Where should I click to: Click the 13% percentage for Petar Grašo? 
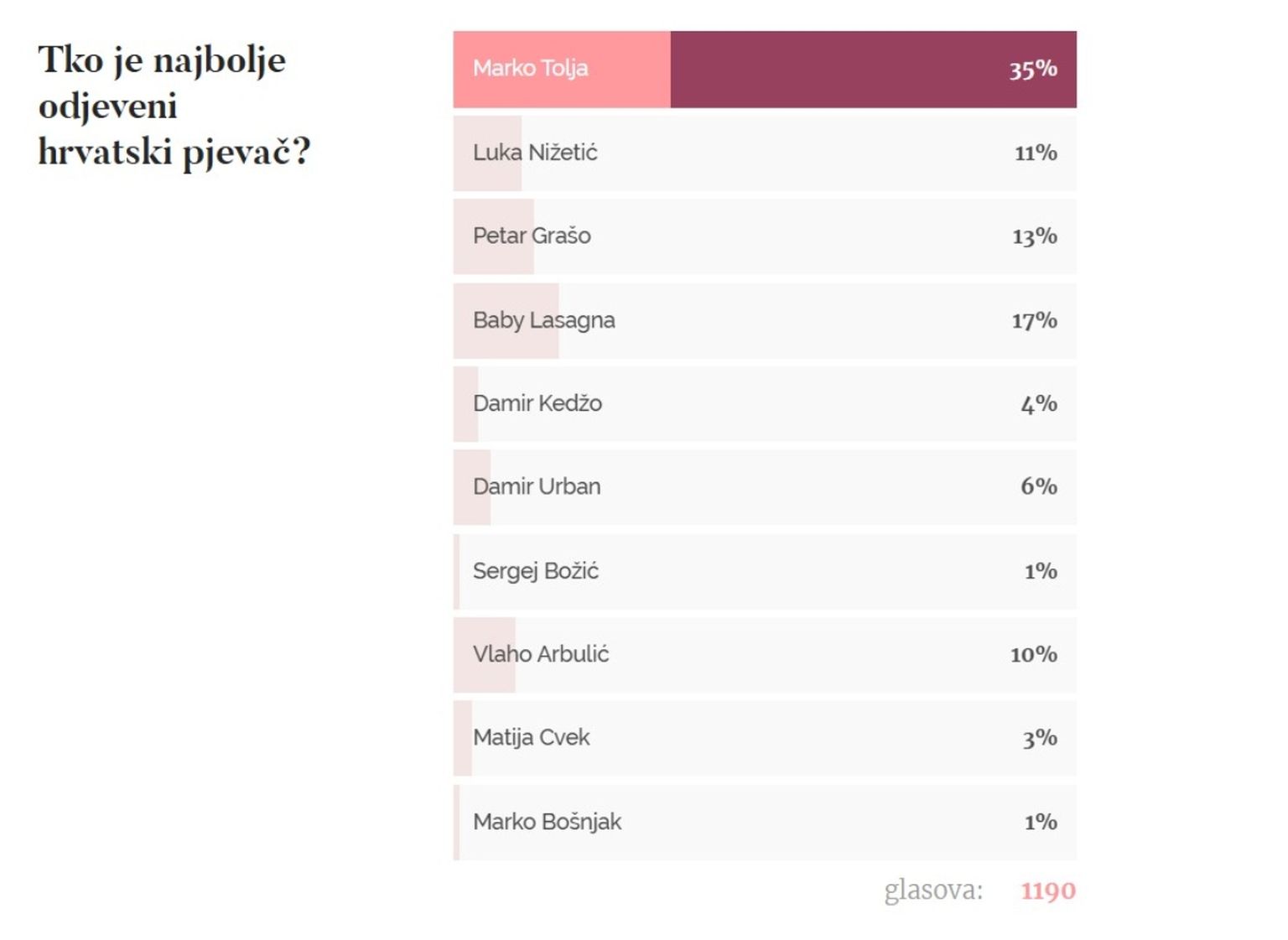pos(1034,236)
